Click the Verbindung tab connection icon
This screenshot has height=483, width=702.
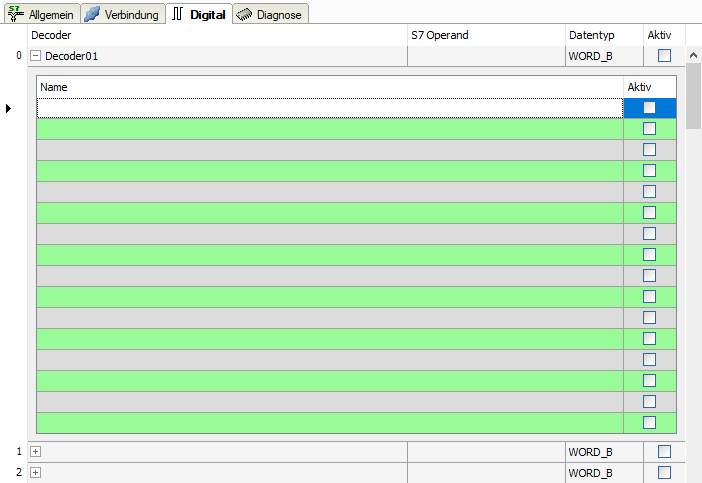click(x=92, y=14)
